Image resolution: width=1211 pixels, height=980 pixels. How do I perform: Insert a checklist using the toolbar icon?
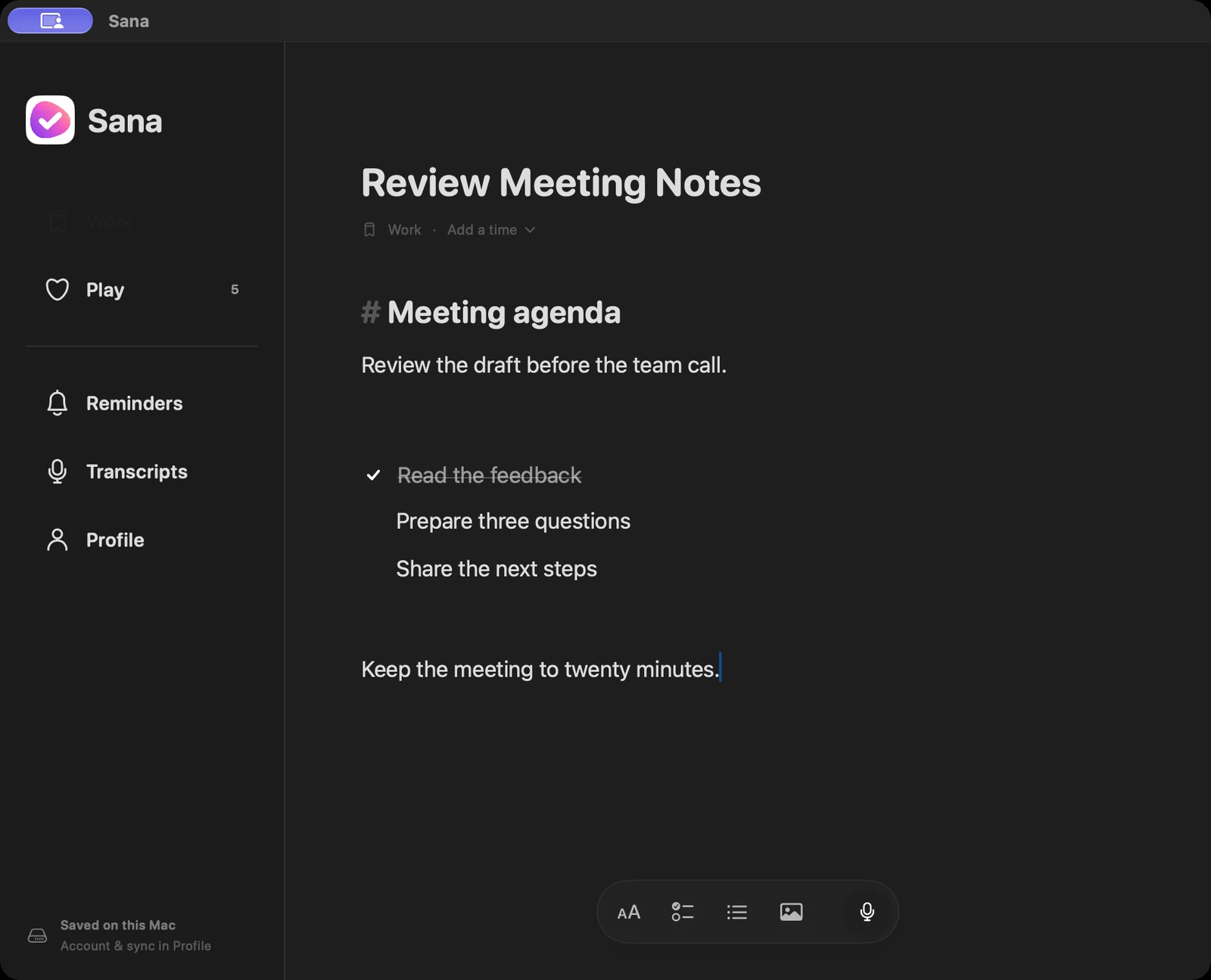(x=682, y=912)
